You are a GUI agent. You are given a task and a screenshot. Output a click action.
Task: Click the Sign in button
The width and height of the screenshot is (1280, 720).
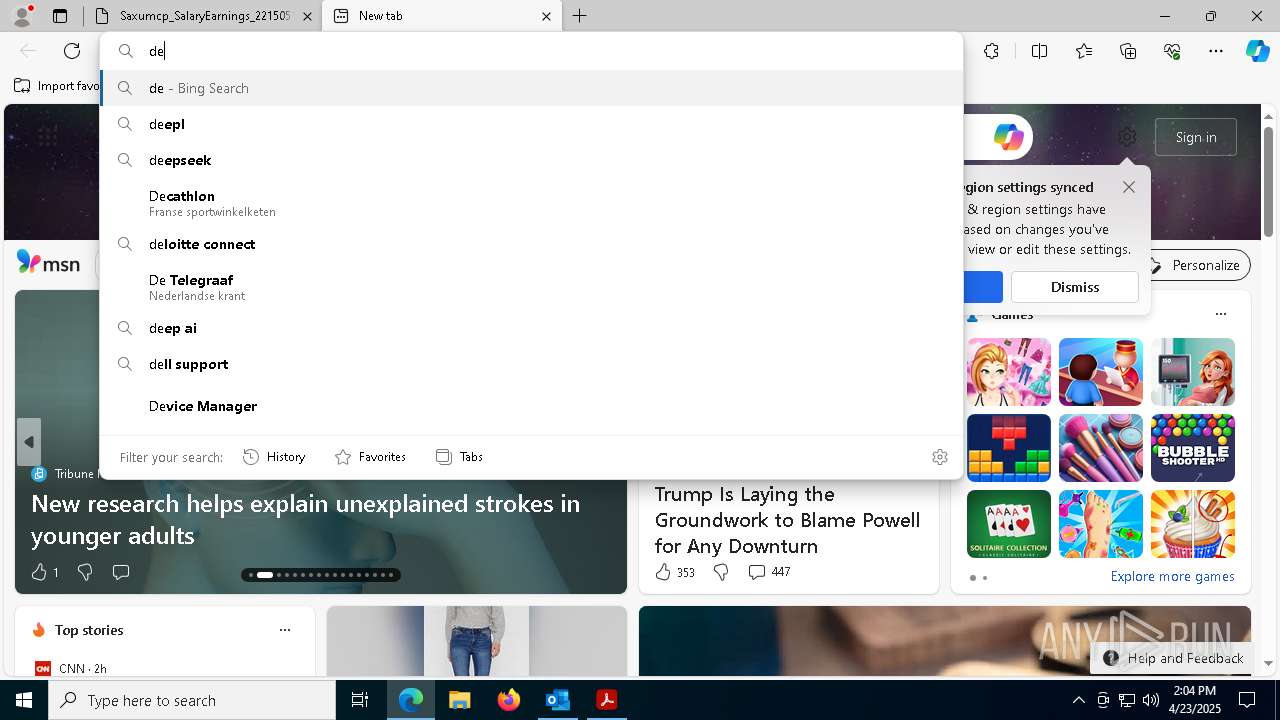pyautogui.click(x=1196, y=137)
